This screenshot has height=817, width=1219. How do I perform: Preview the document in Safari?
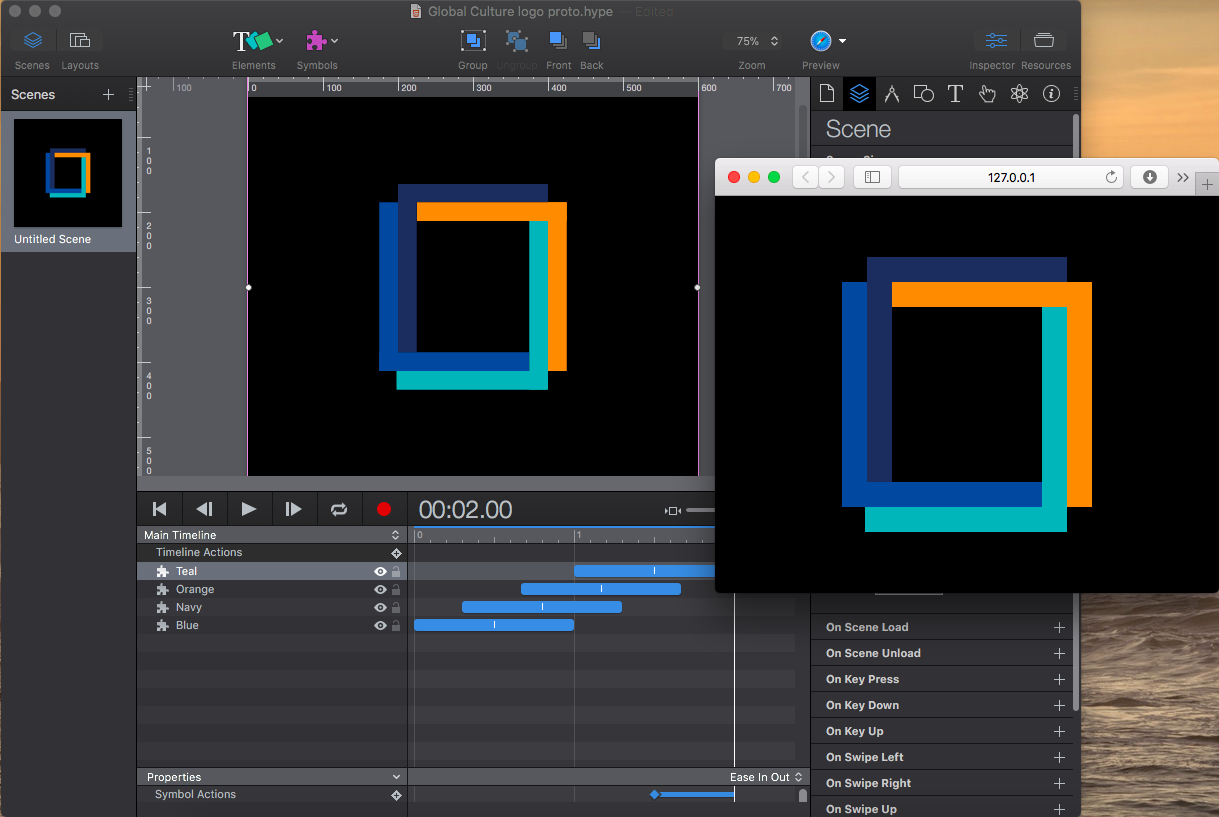pyautogui.click(x=821, y=41)
